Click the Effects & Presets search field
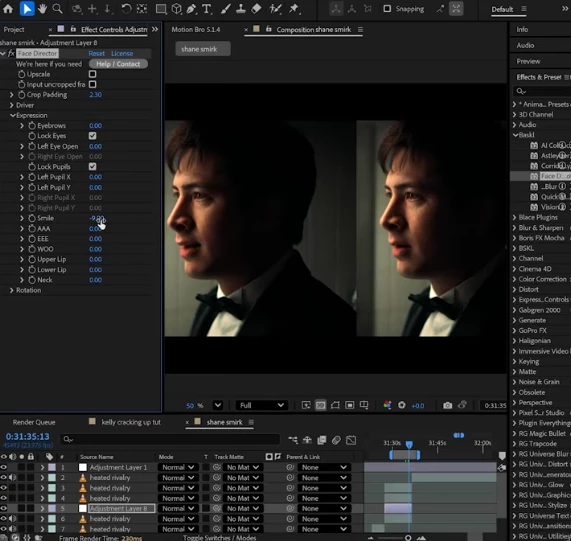 pyautogui.click(x=543, y=91)
